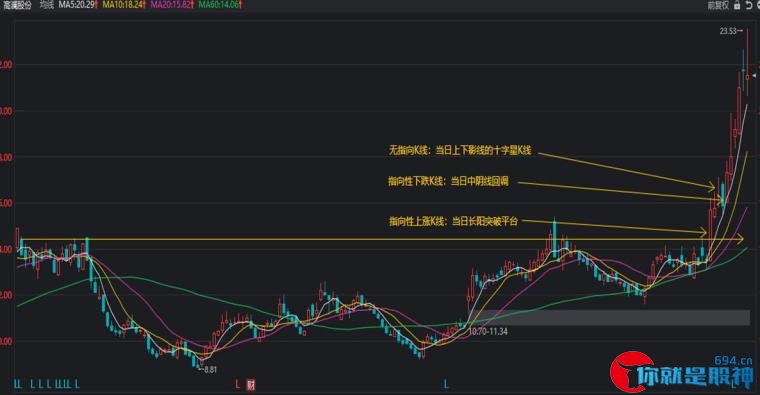The width and height of the screenshot is (760, 395).
Task: Click the 财 financial marker at chart bottom
Action: (x=251, y=385)
